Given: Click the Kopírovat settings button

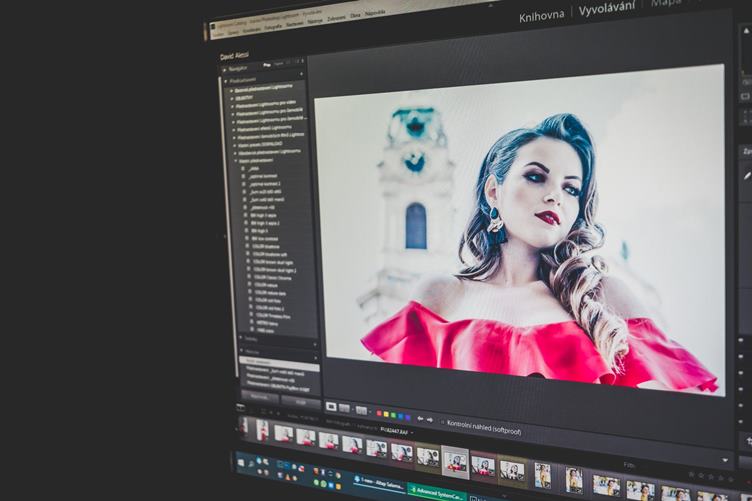Looking at the screenshot, I should 259,396.
